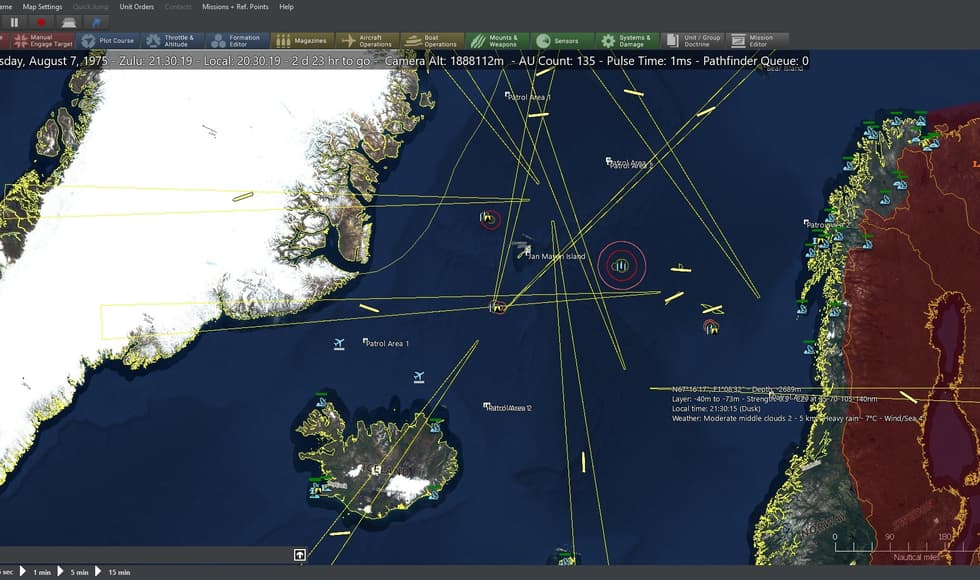Select the aircraft icon left of Patrol Area 1 label
This screenshot has height=580, width=980.
tap(339, 344)
